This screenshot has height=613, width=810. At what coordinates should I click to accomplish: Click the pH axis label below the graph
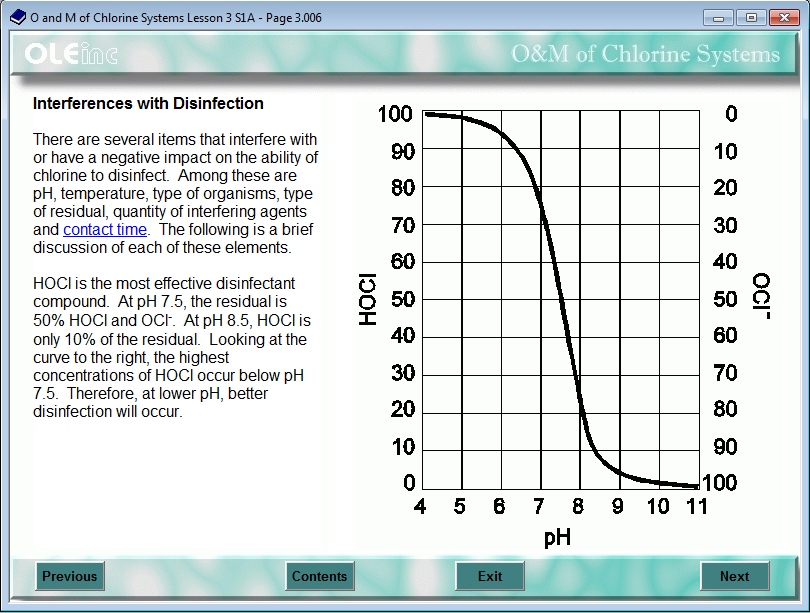point(557,537)
